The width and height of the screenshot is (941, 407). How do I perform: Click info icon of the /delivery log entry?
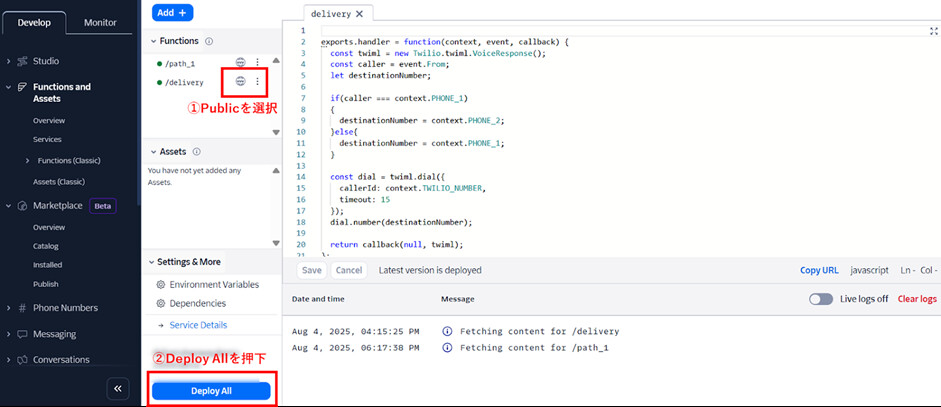click(446, 331)
